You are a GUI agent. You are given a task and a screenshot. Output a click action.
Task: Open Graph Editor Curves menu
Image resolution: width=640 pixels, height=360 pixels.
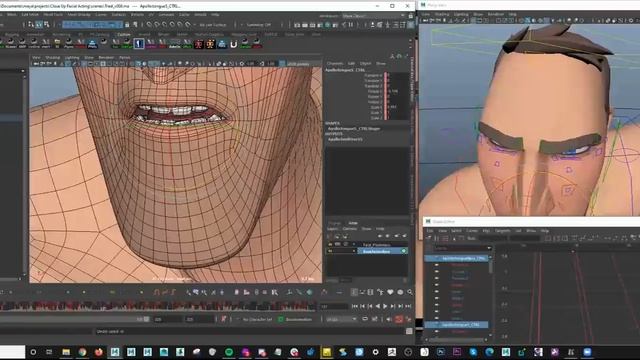472,231
